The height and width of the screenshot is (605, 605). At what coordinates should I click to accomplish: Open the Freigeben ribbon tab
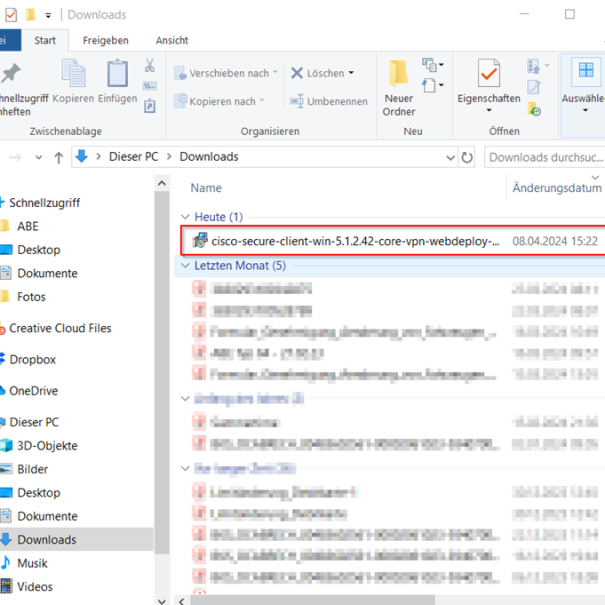tap(105, 40)
